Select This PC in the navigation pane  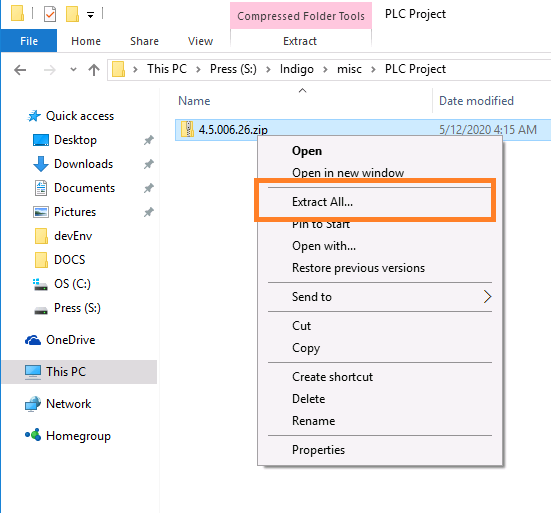pos(79,372)
